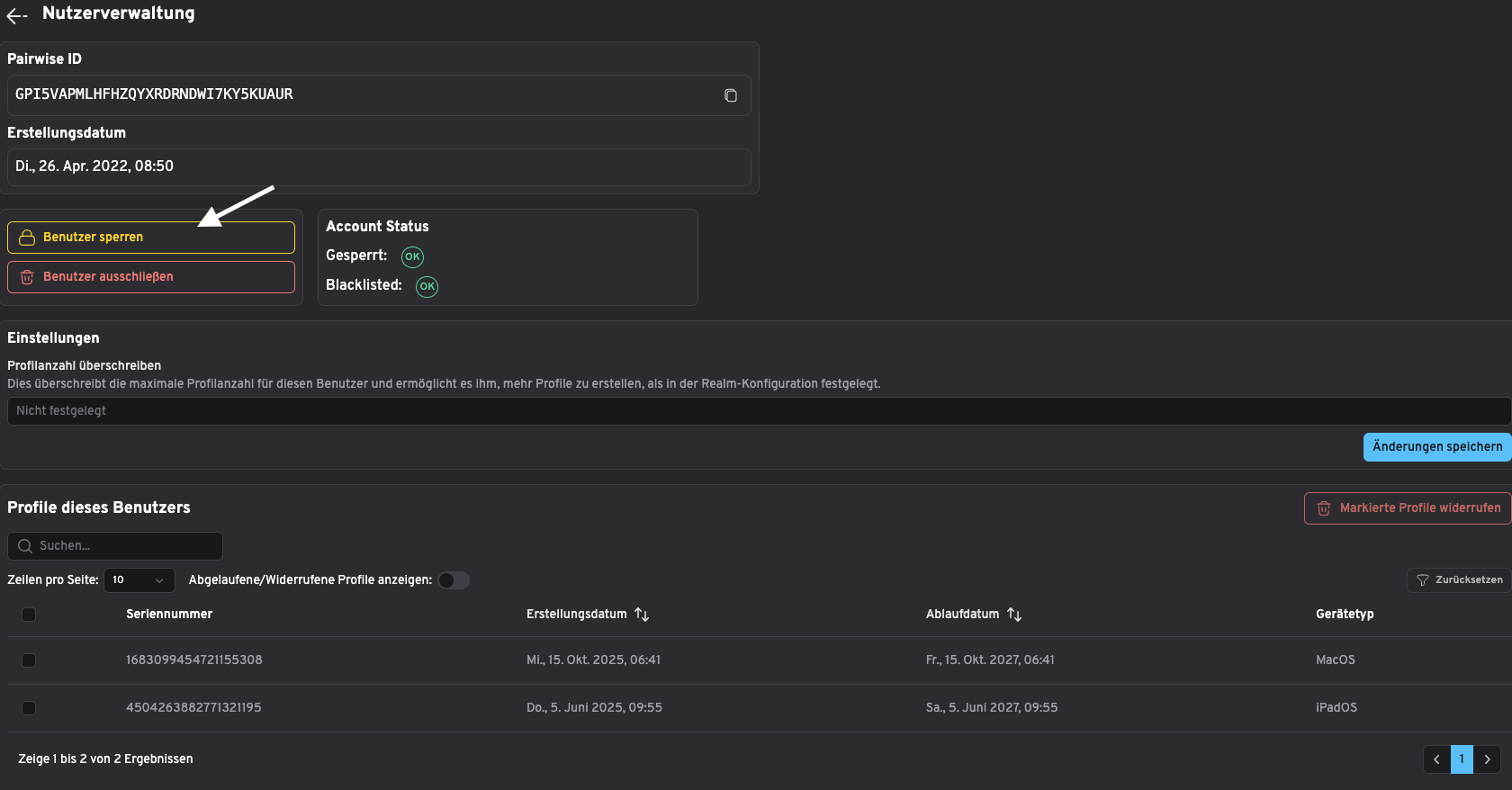Screen dimensions: 1512x790
Task: Check the MacOS profile row checkbox
Action: pyautogui.click(x=29, y=660)
